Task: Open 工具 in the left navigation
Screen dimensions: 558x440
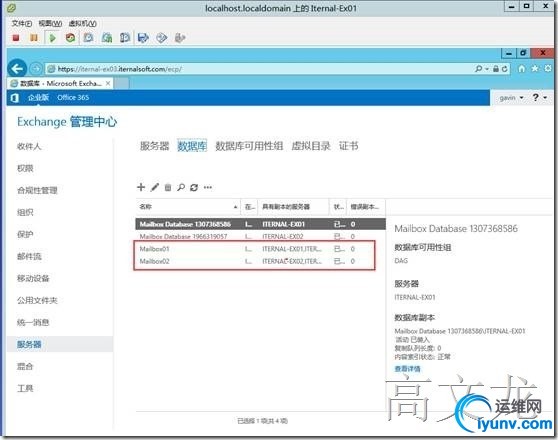Action: [25, 388]
